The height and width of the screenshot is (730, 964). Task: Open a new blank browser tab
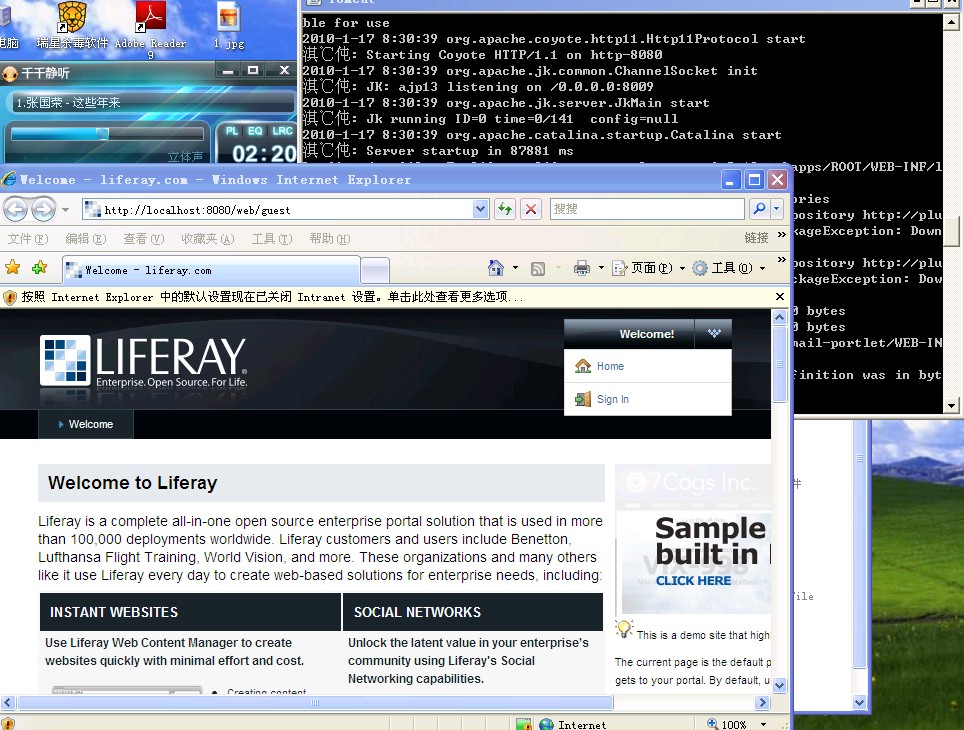tap(375, 270)
